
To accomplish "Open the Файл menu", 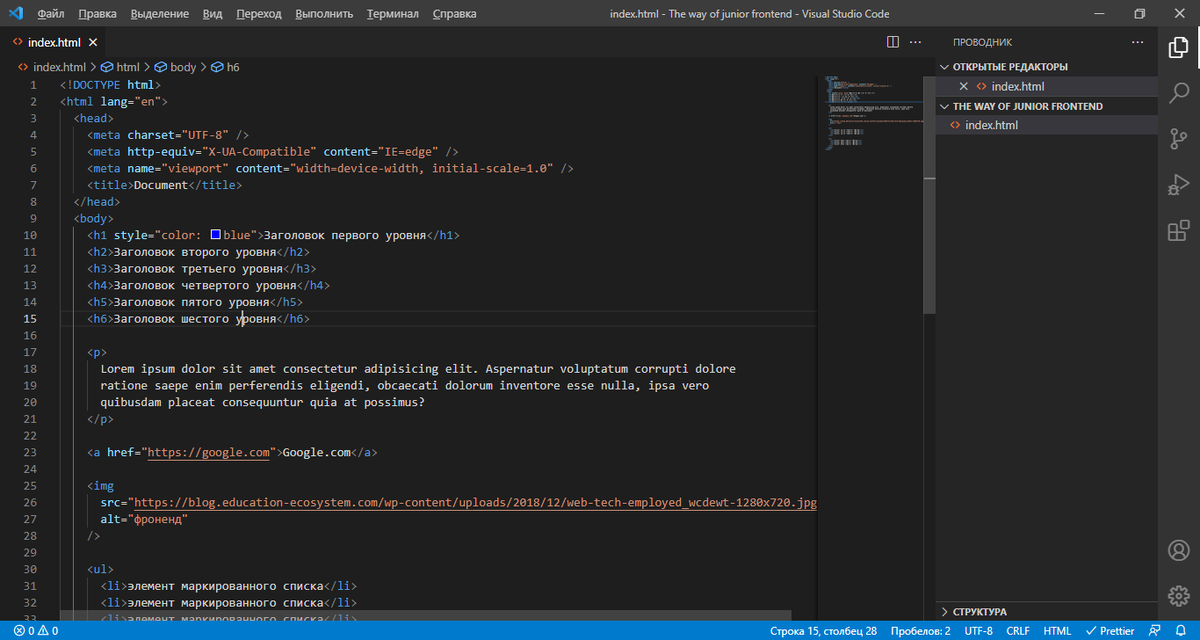I will 51,14.
